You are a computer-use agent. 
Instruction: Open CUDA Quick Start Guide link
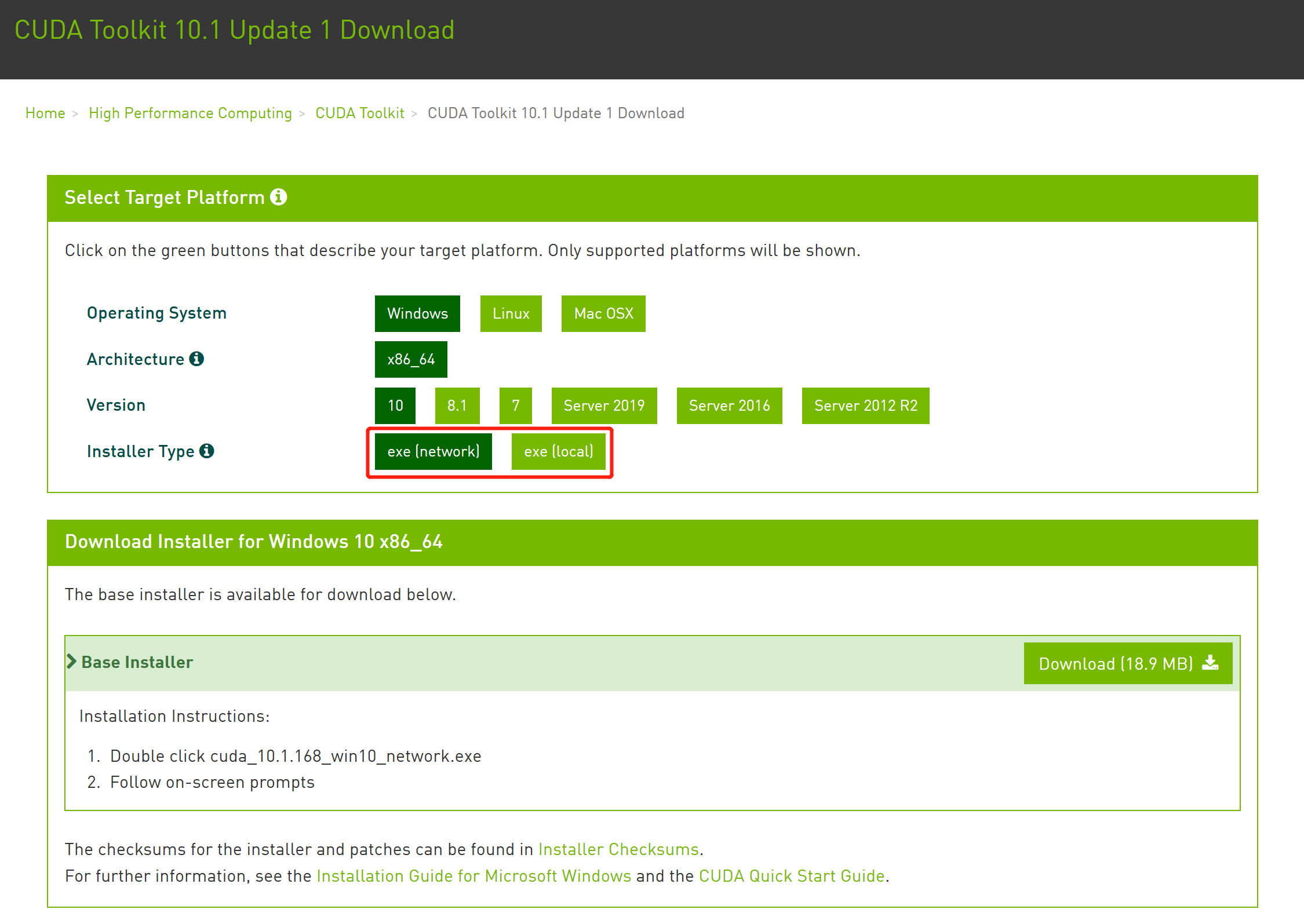point(792,876)
